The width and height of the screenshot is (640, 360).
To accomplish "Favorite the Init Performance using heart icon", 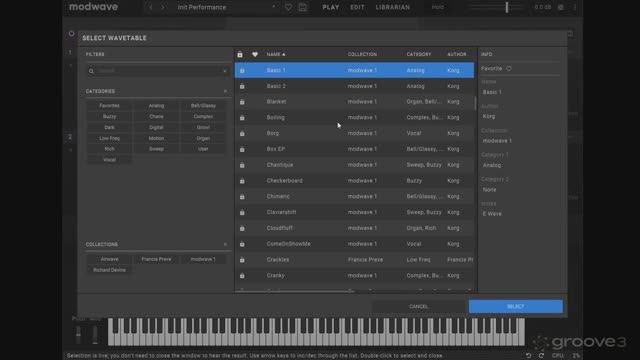I will [288, 7].
